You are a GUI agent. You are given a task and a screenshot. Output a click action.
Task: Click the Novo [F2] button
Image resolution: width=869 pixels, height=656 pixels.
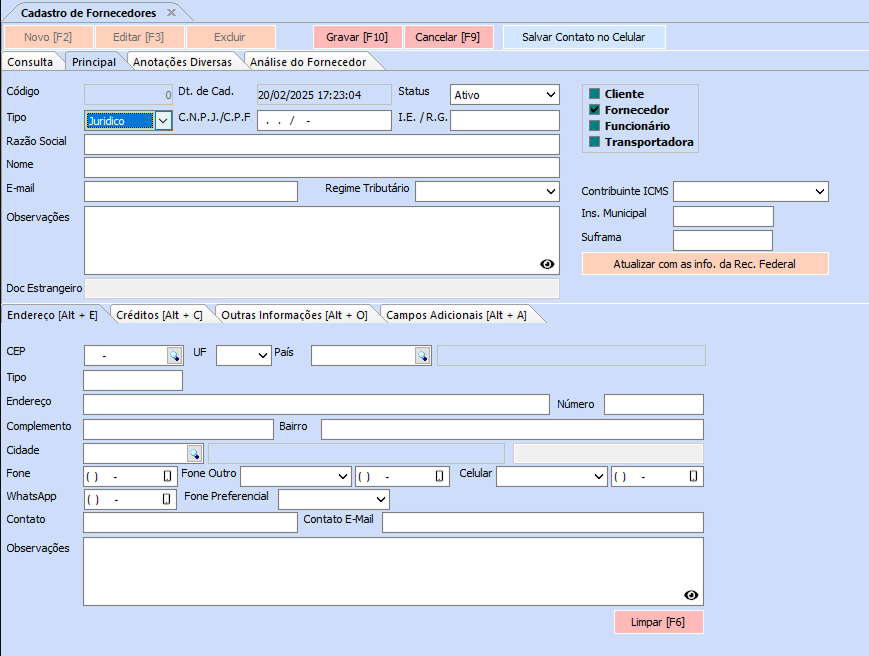pyautogui.click(x=48, y=37)
